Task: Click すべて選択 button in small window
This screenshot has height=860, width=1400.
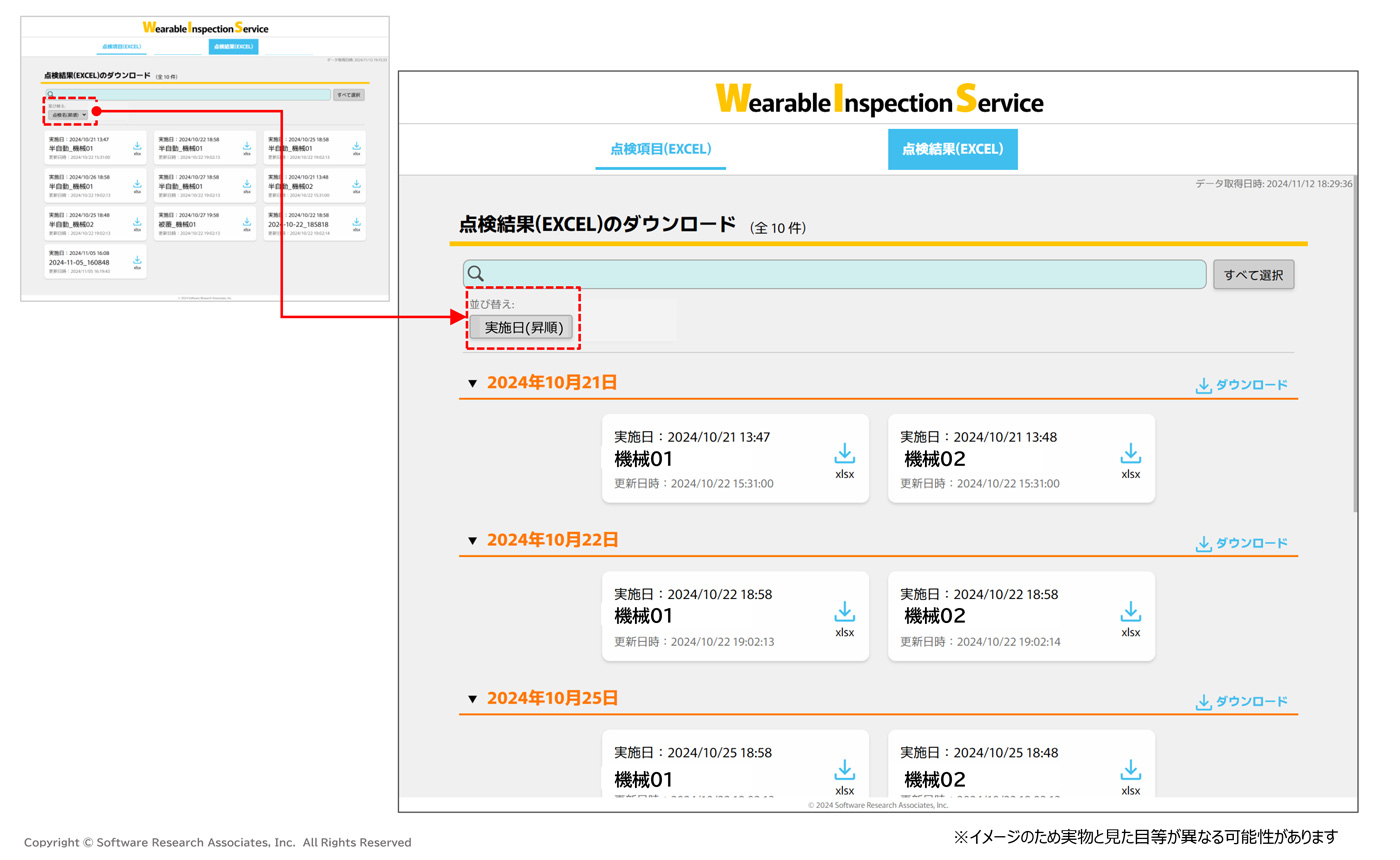Action: click(349, 95)
